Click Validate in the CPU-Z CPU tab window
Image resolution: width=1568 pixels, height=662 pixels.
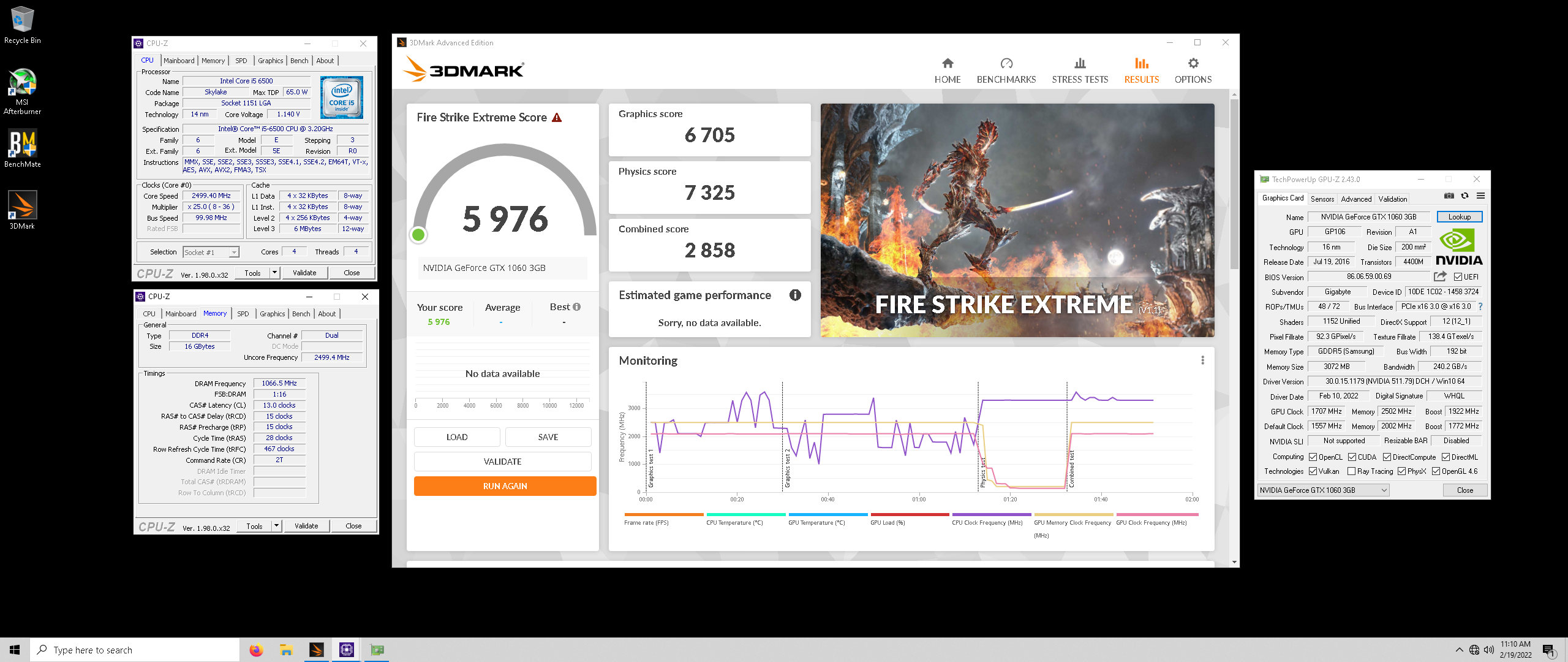pos(304,273)
